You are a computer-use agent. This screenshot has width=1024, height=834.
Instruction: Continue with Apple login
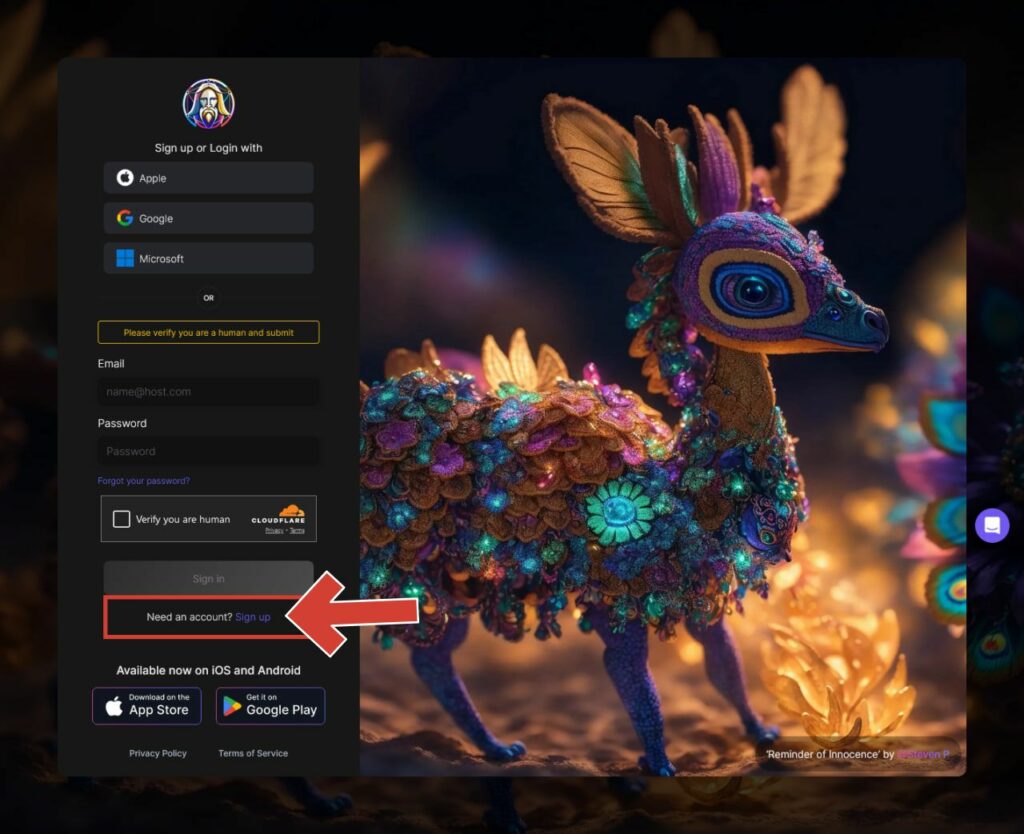208,178
